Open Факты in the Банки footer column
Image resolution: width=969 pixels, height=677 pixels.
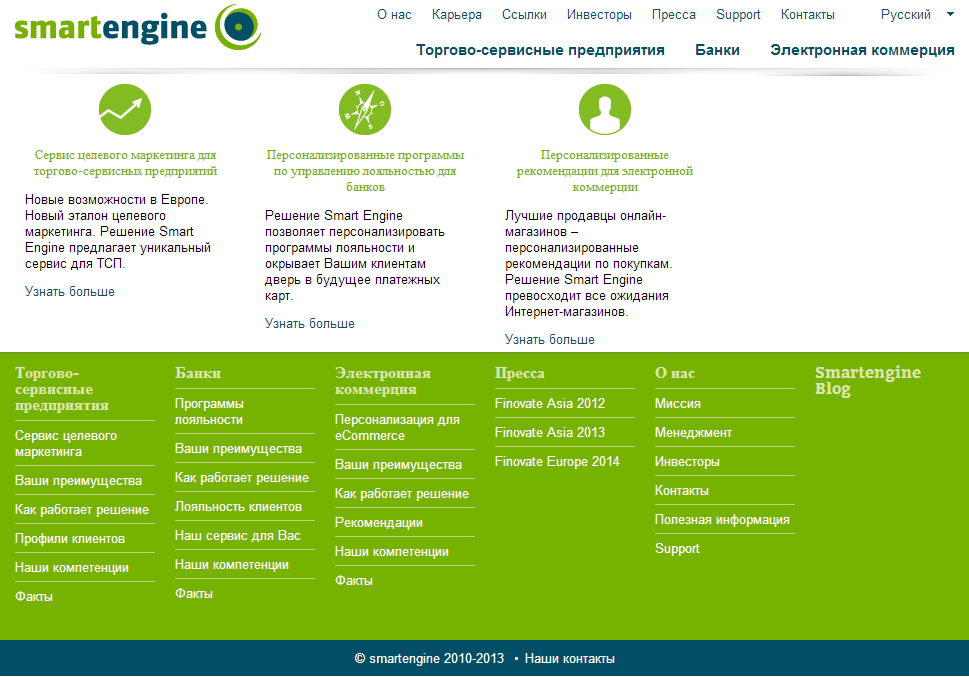pyautogui.click(x=194, y=594)
